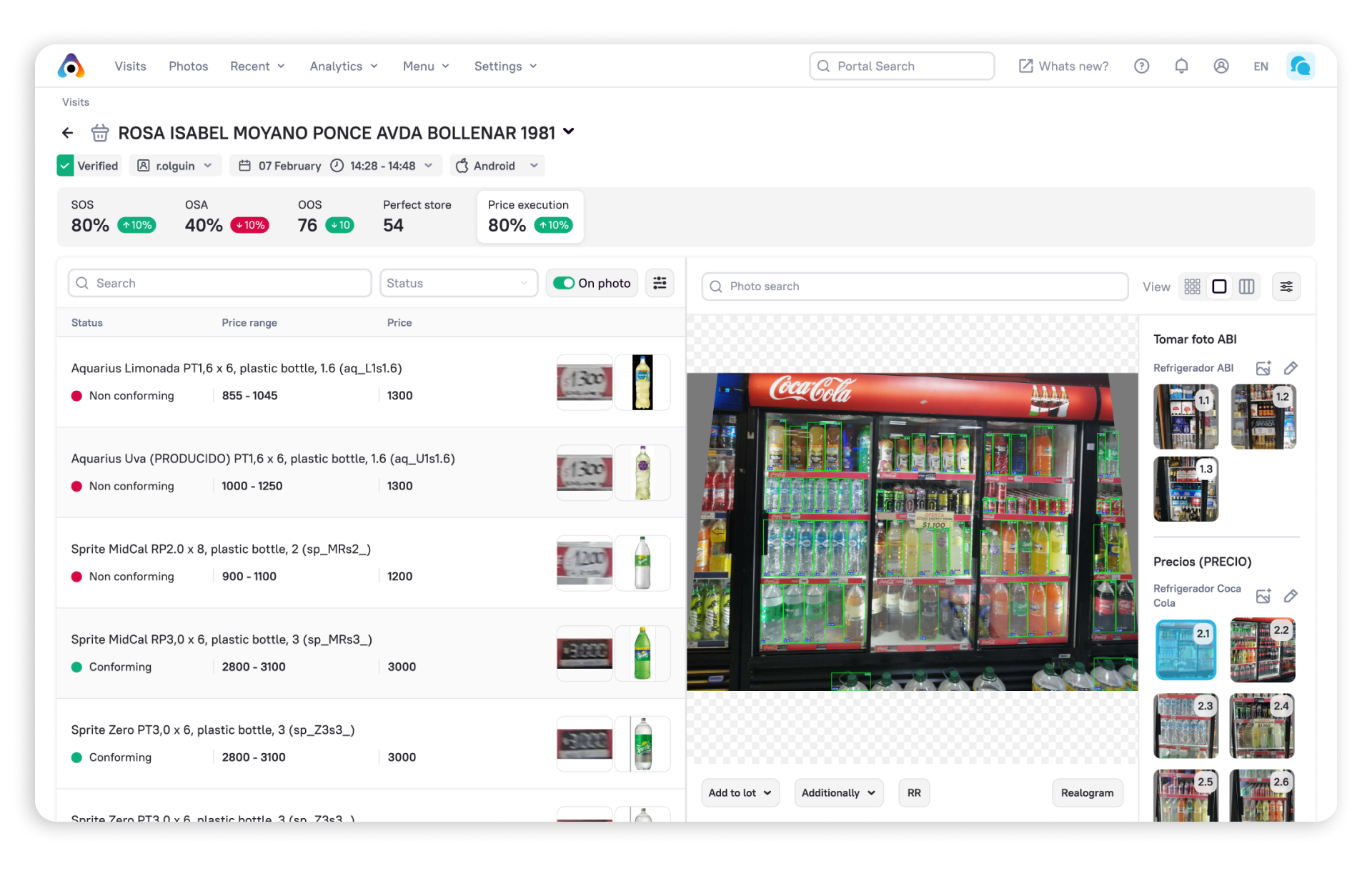Add photo to Refrigerador Coca Cola

click(x=1263, y=596)
